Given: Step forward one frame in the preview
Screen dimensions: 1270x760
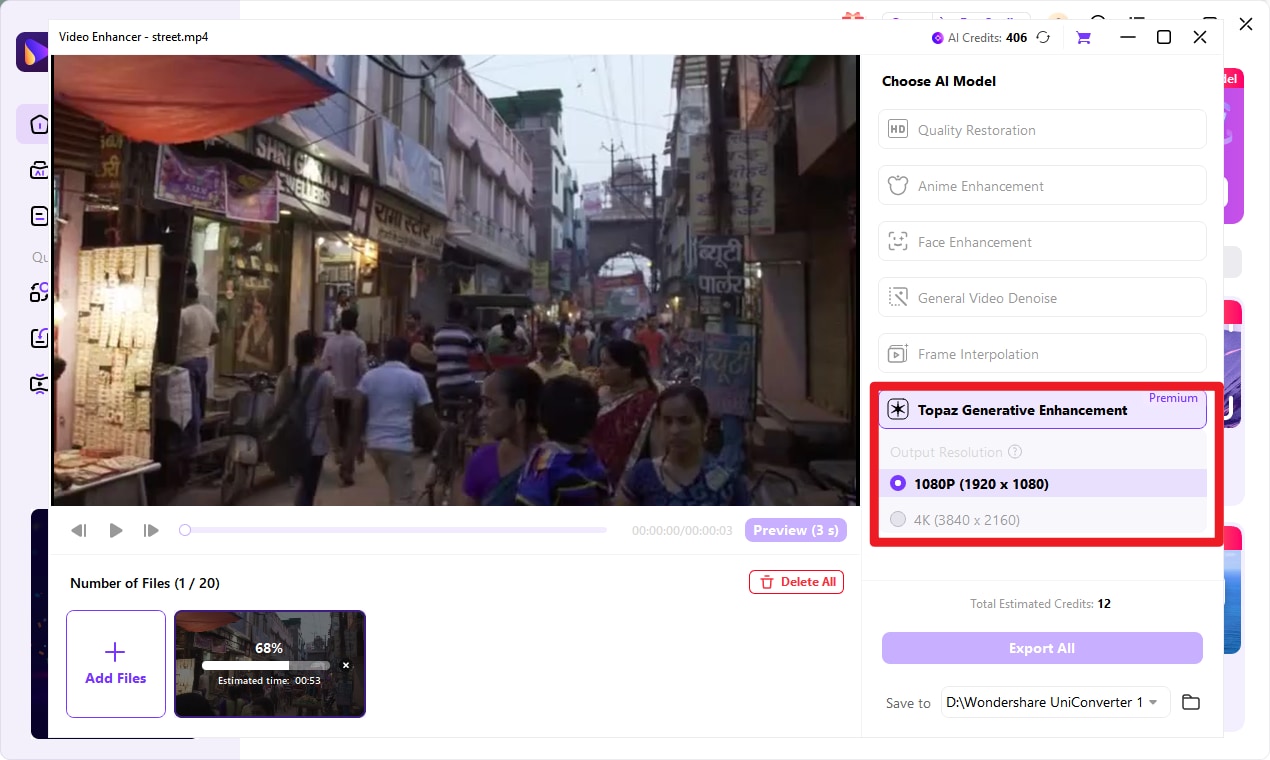Looking at the screenshot, I should click(x=151, y=530).
